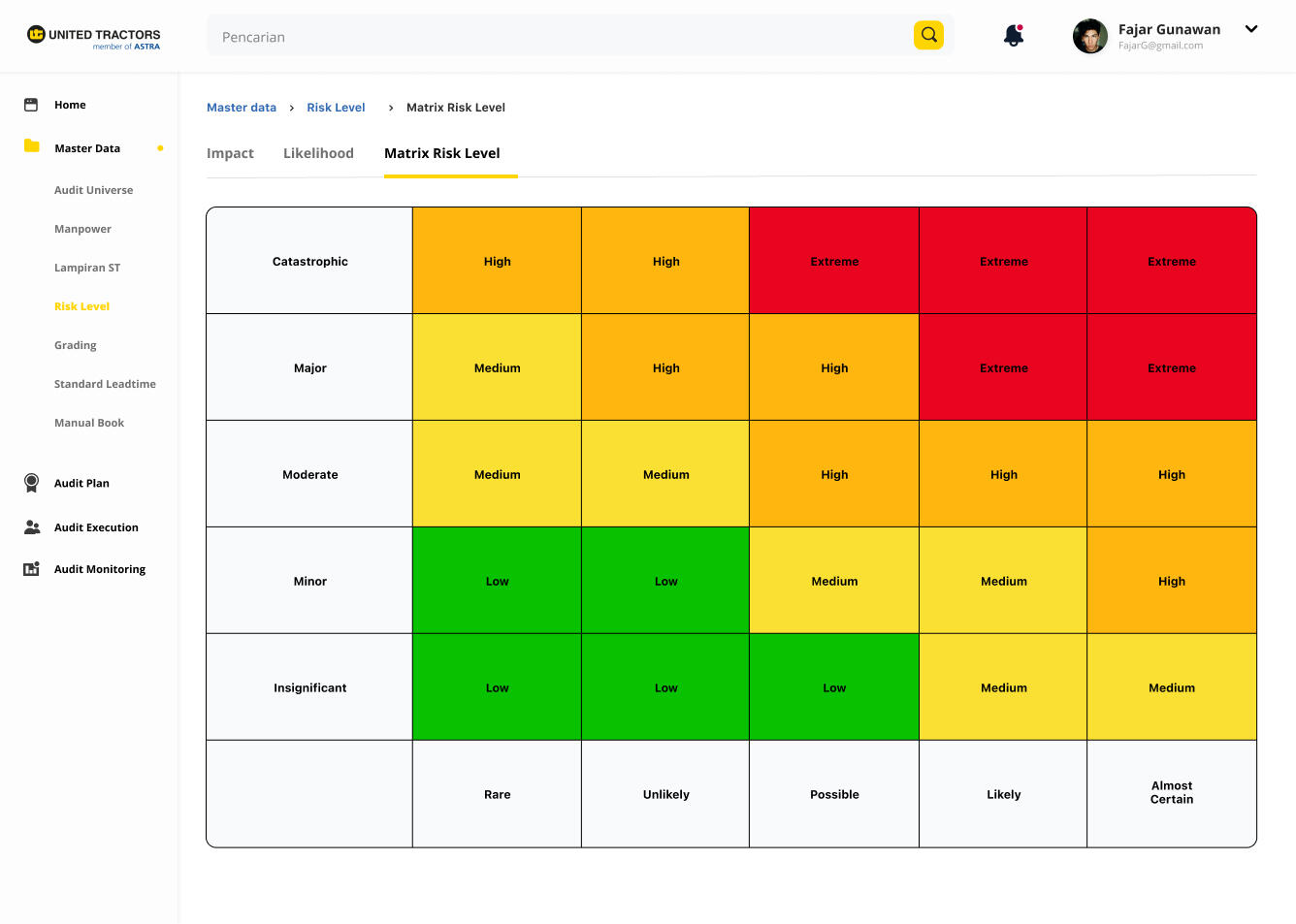Click the Home calendar icon in sidebar
This screenshot has height=924, width=1296.
[31, 105]
